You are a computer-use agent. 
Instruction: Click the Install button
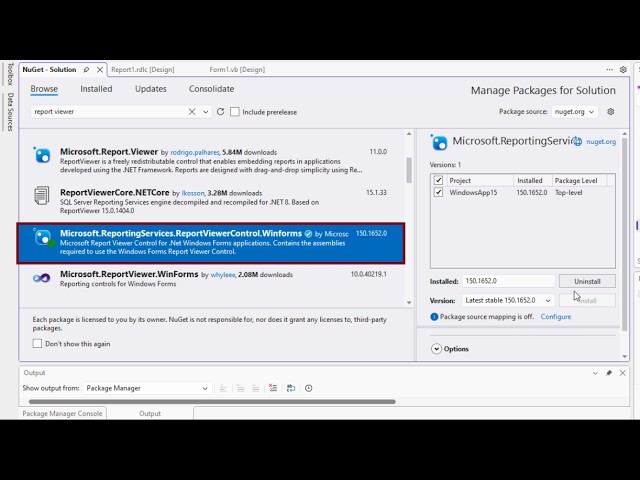587,300
